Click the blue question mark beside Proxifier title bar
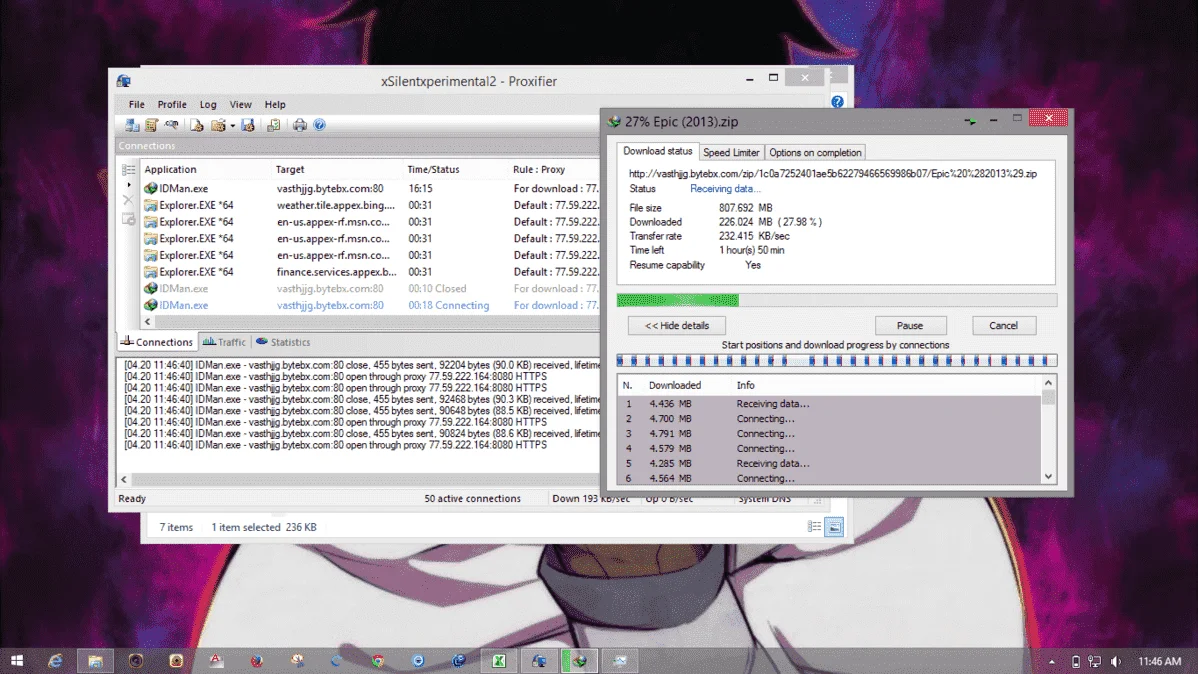Image resolution: width=1198 pixels, height=674 pixels. pos(837,102)
